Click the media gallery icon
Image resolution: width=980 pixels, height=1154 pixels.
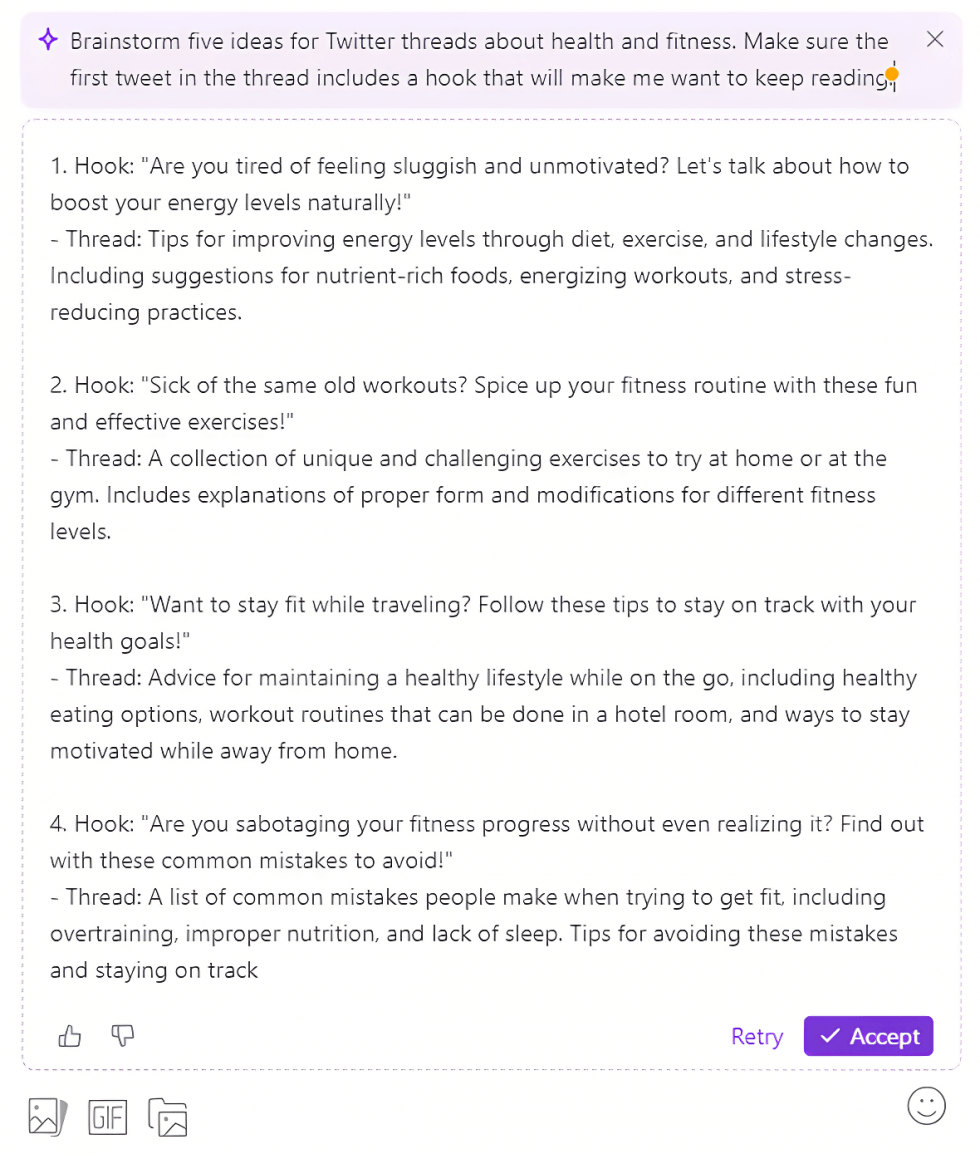pos(167,1116)
